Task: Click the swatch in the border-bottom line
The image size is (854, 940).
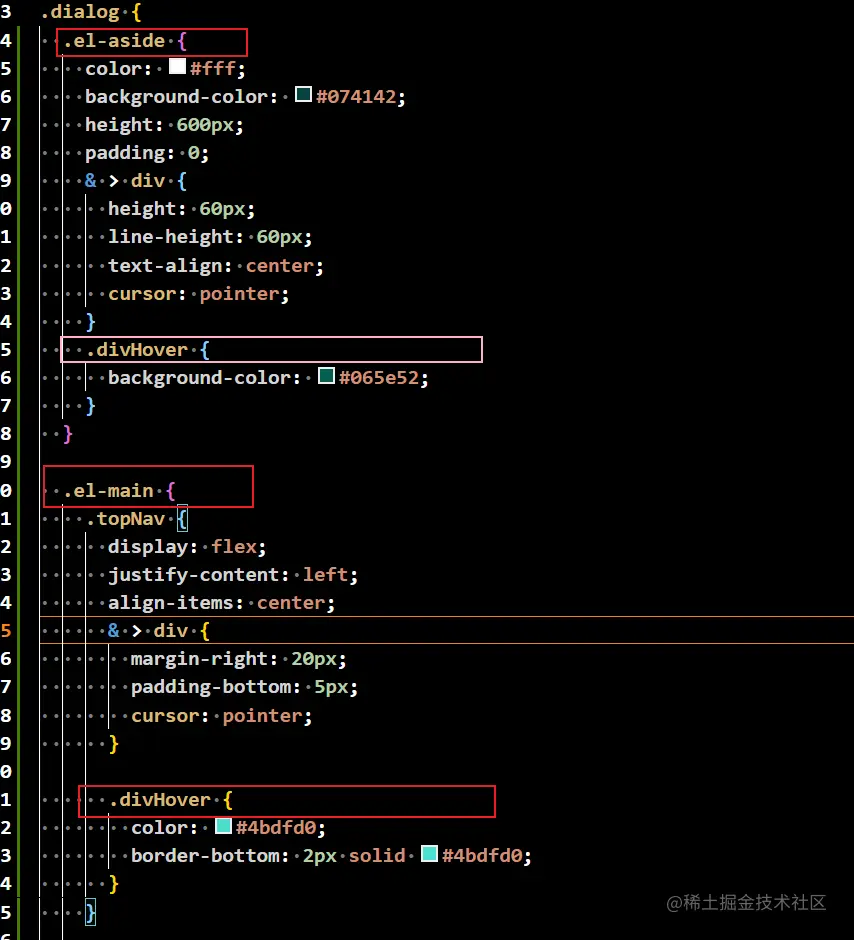Action: [x=429, y=854]
